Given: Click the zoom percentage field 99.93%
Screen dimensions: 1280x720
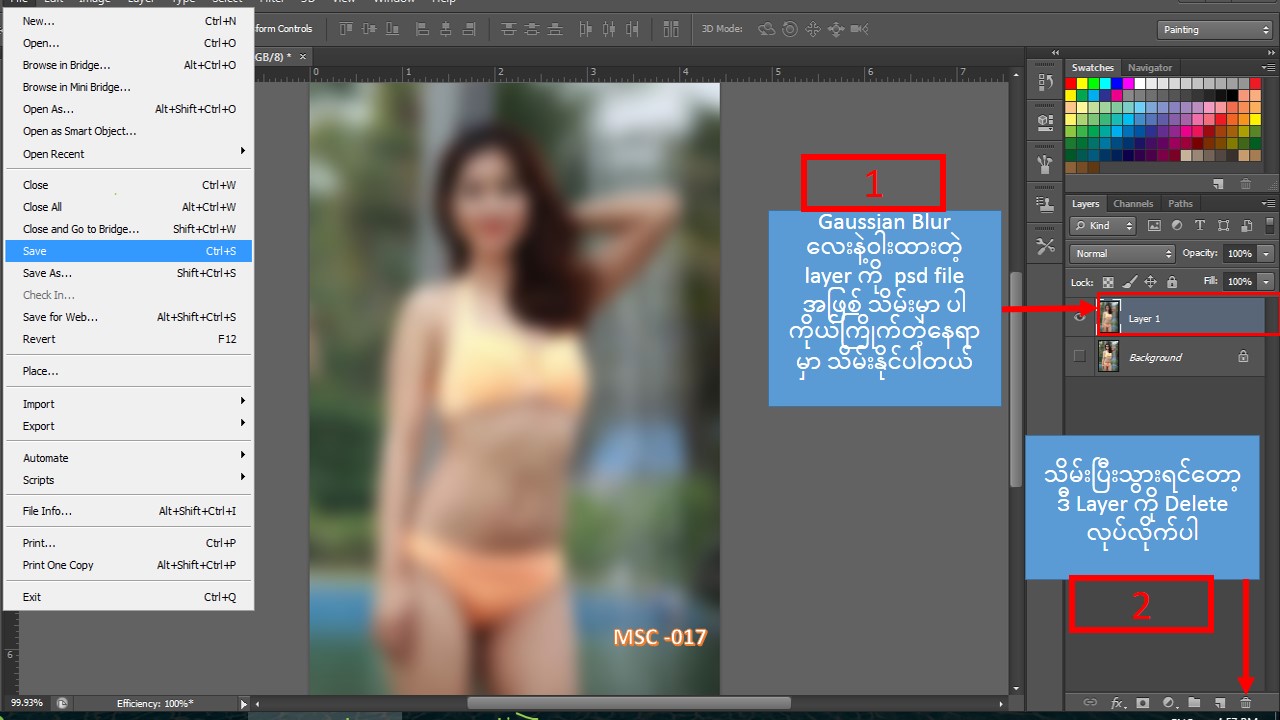Looking at the screenshot, I should point(27,703).
